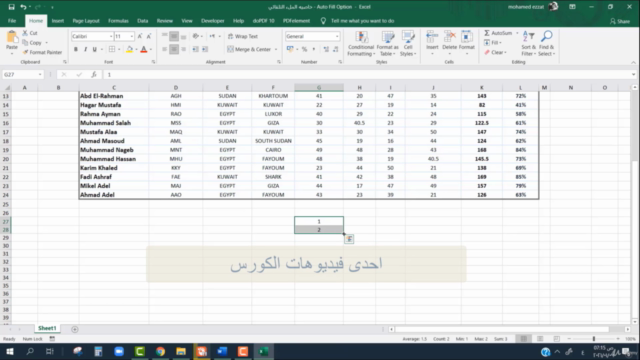Click Increase Decimal icon
The height and width of the screenshot is (360, 640).
[326, 49]
